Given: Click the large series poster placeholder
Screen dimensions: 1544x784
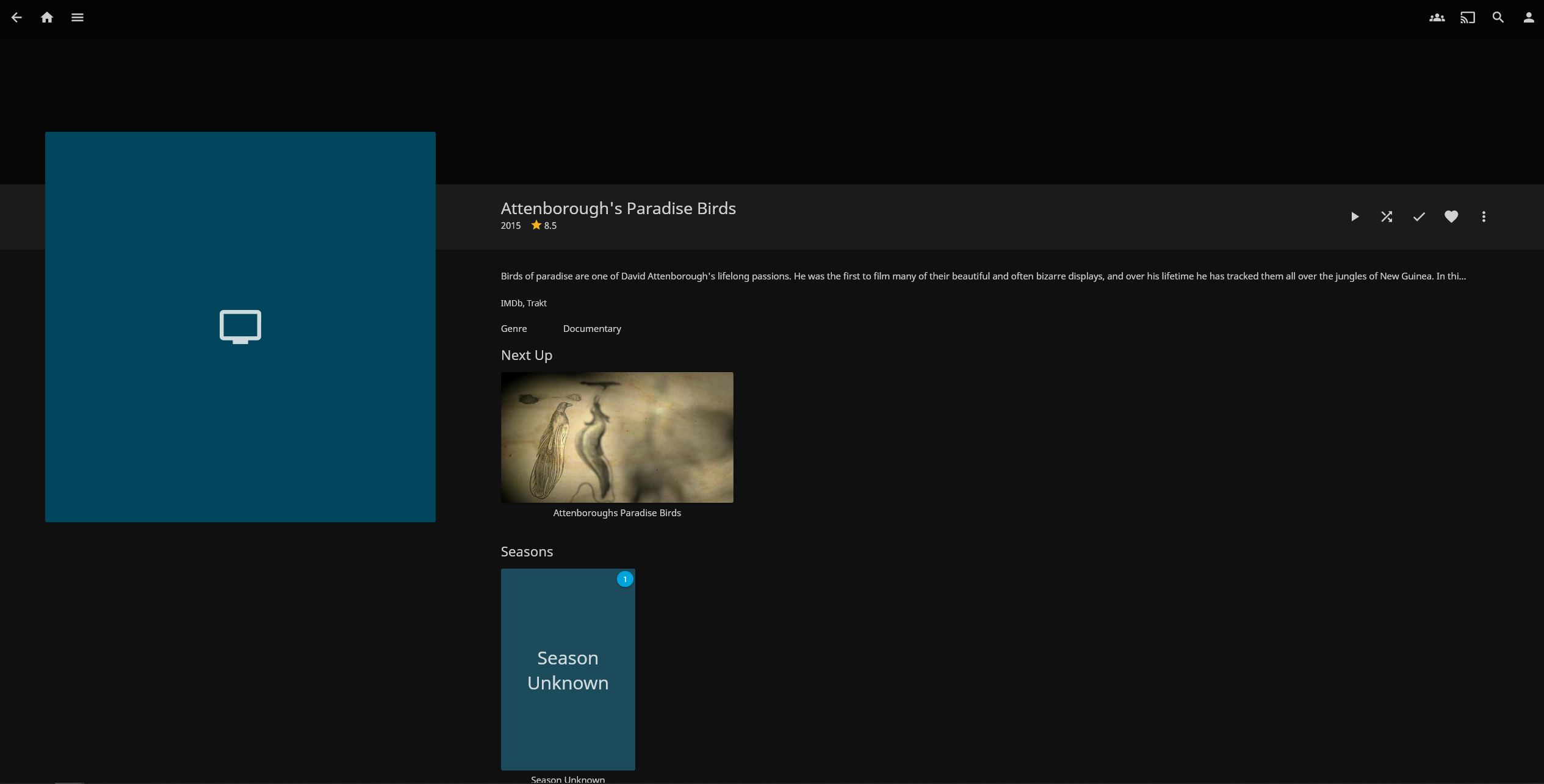Looking at the screenshot, I should coord(240,327).
